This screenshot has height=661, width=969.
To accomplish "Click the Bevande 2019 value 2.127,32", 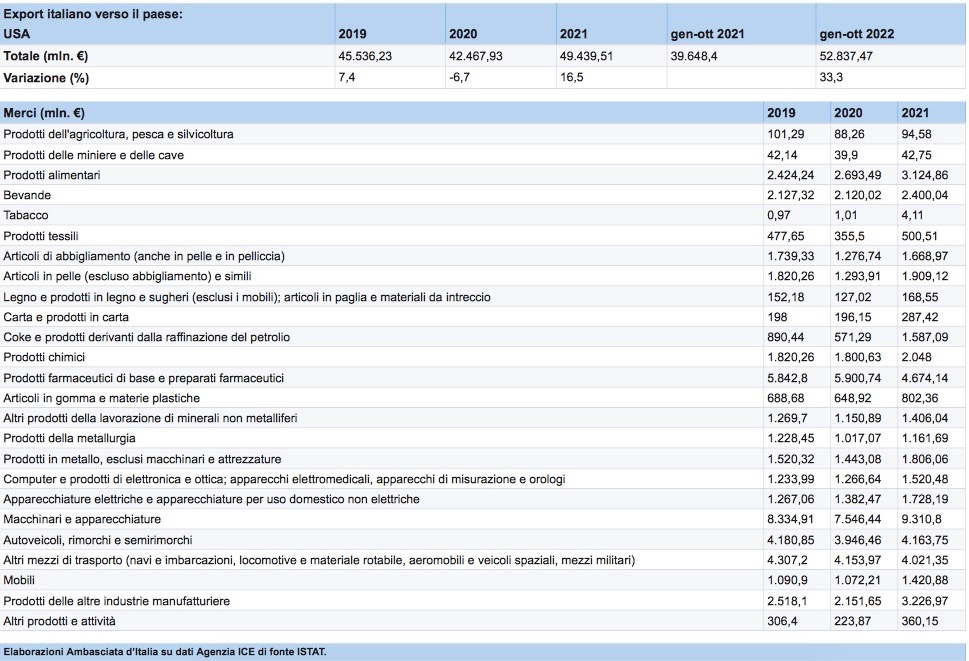I will point(790,195).
